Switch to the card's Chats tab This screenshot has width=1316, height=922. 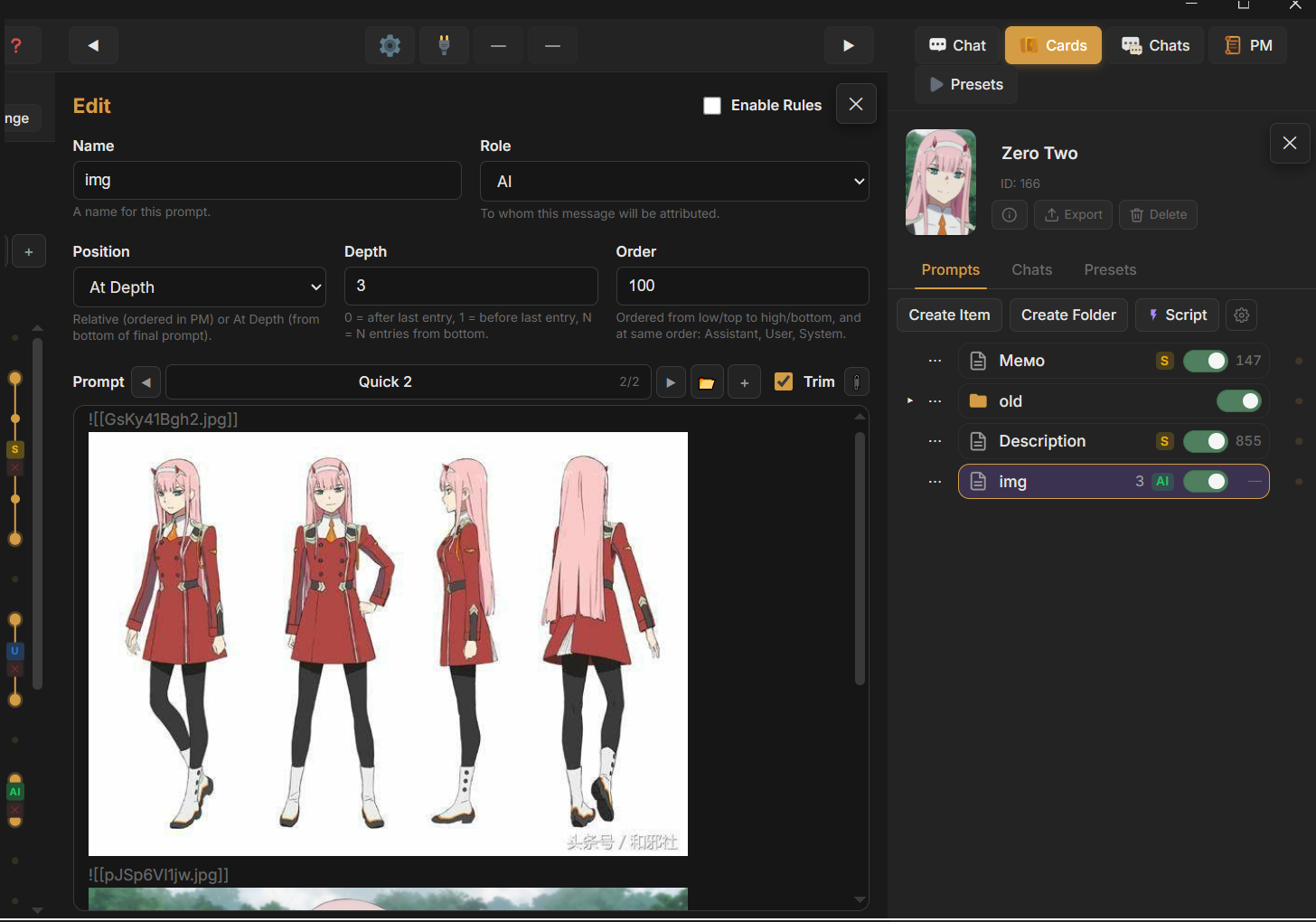[x=1032, y=270]
